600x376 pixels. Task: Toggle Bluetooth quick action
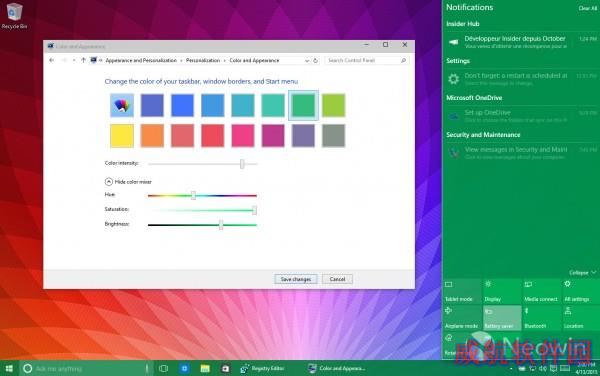541,318
